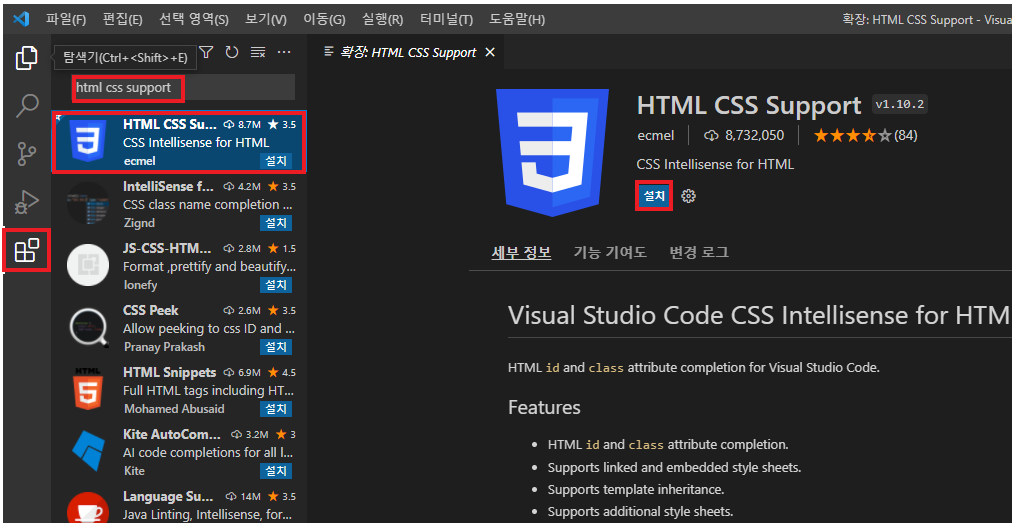The height and width of the screenshot is (528, 1017).
Task: Switch to the 세부 정보 tab
Action: tap(521, 252)
